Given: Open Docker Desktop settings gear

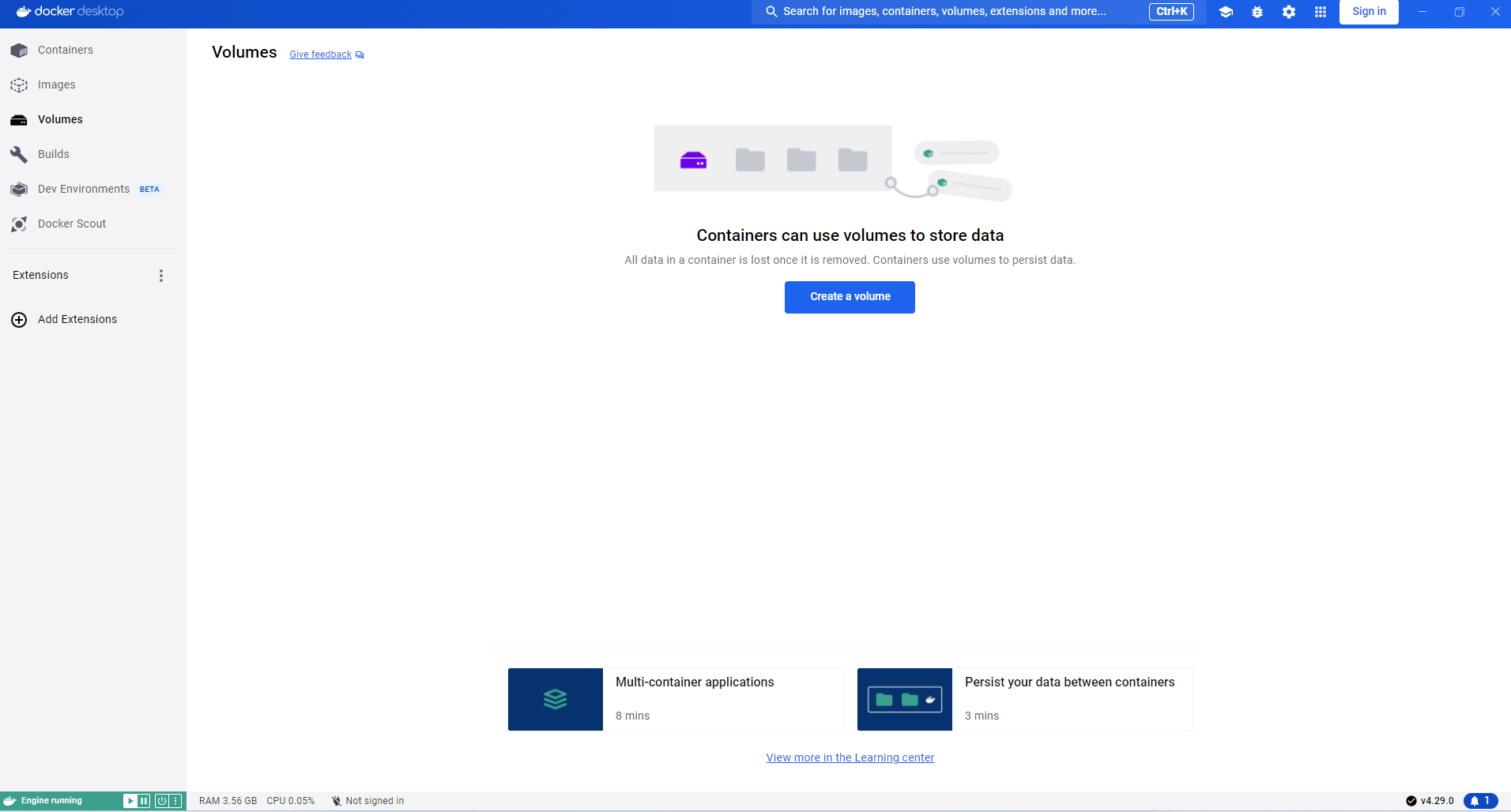Looking at the screenshot, I should (x=1289, y=12).
